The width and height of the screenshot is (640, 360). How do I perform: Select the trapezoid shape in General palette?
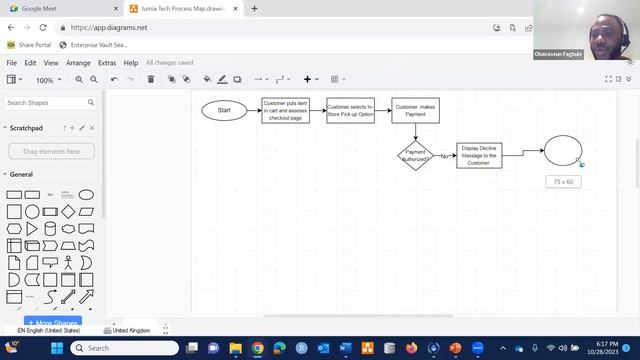(x=68, y=246)
